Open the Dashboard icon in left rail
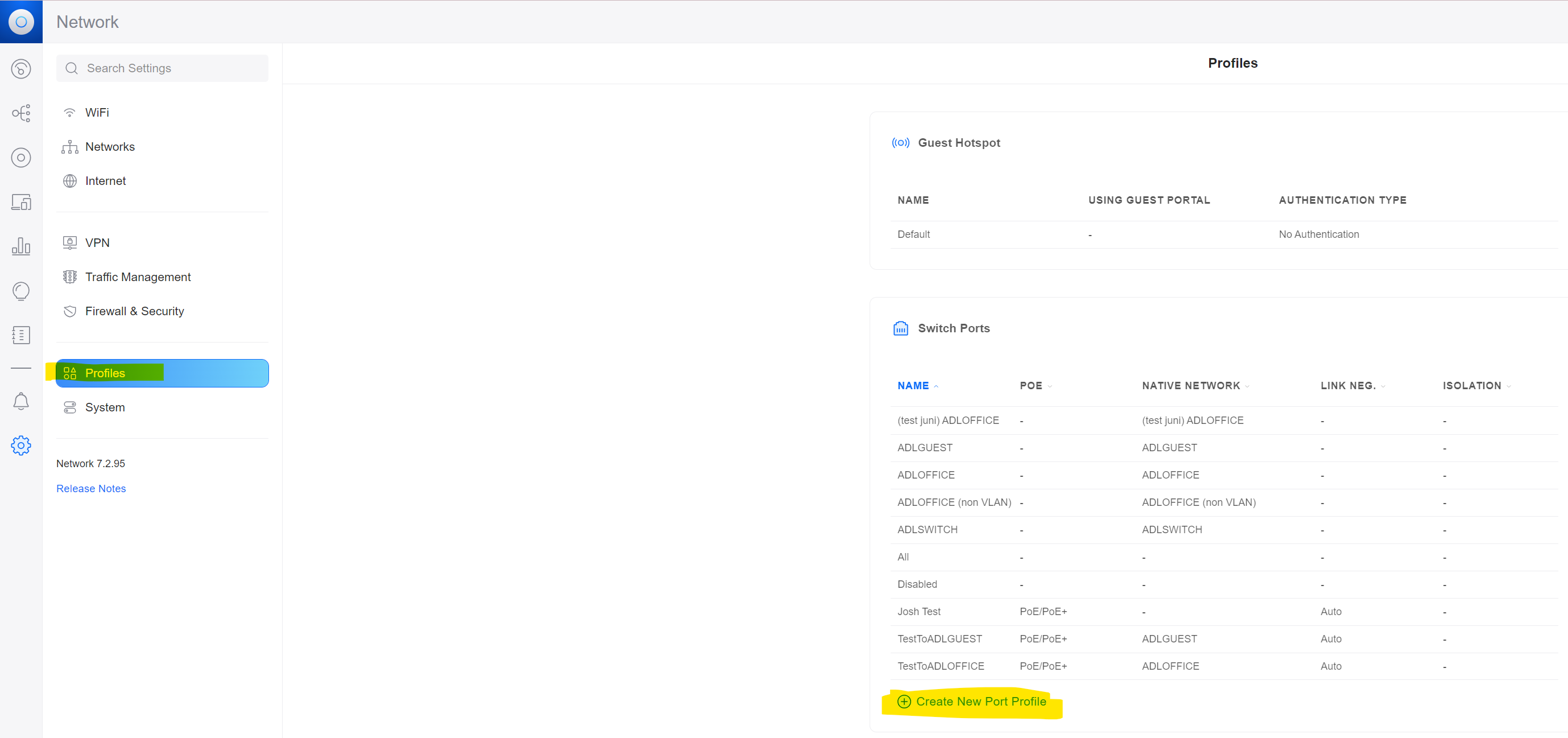The width and height of the screenshot is (1568, 738). pyautogui.click(x=20, y=69)
